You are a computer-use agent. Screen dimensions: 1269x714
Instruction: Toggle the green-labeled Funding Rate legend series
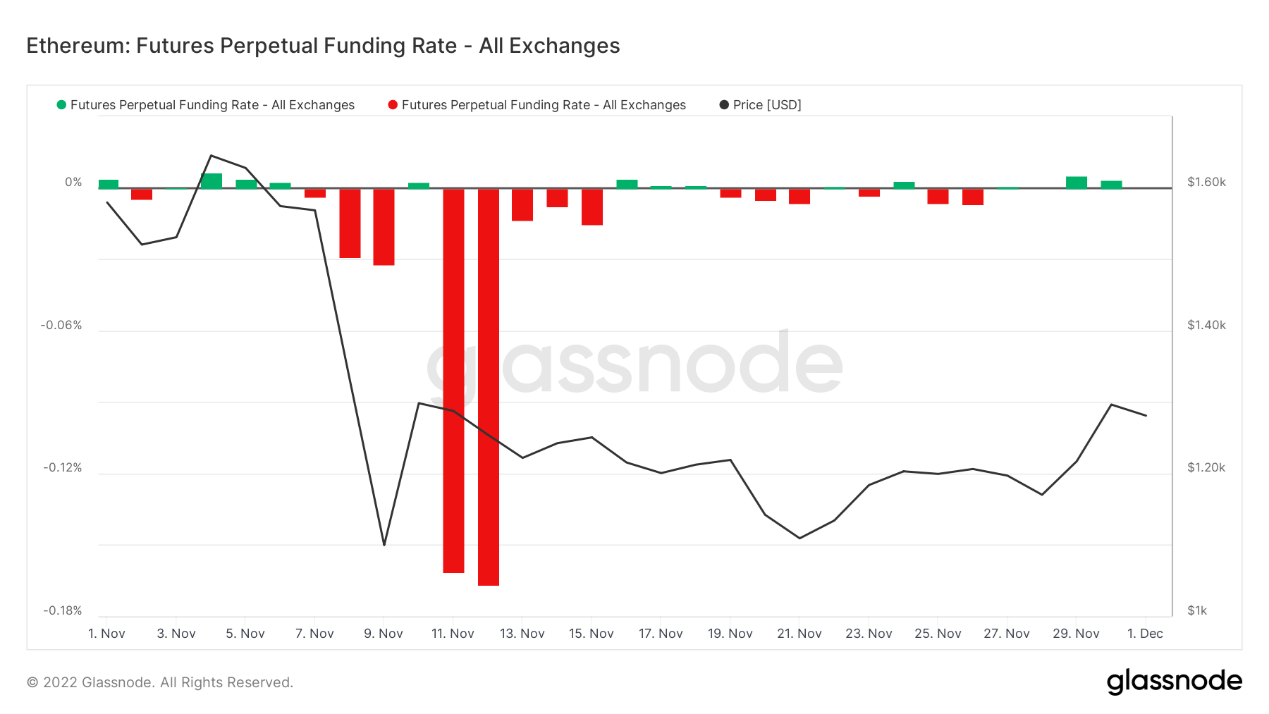212,105
